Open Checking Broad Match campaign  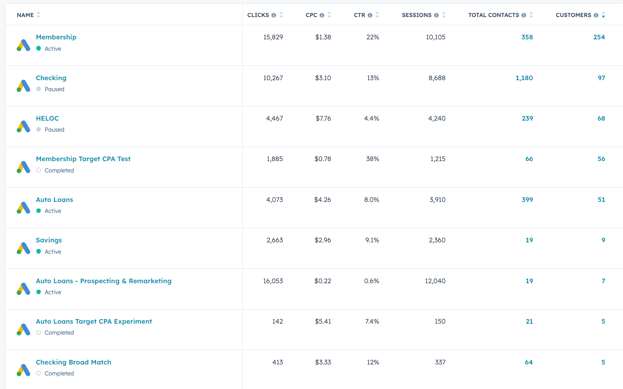pyautogui.click(x=74, y=362)
